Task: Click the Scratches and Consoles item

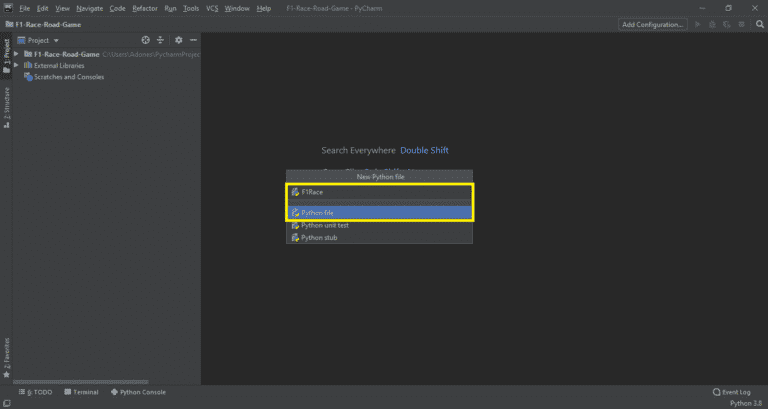Action: pos(68,77)
